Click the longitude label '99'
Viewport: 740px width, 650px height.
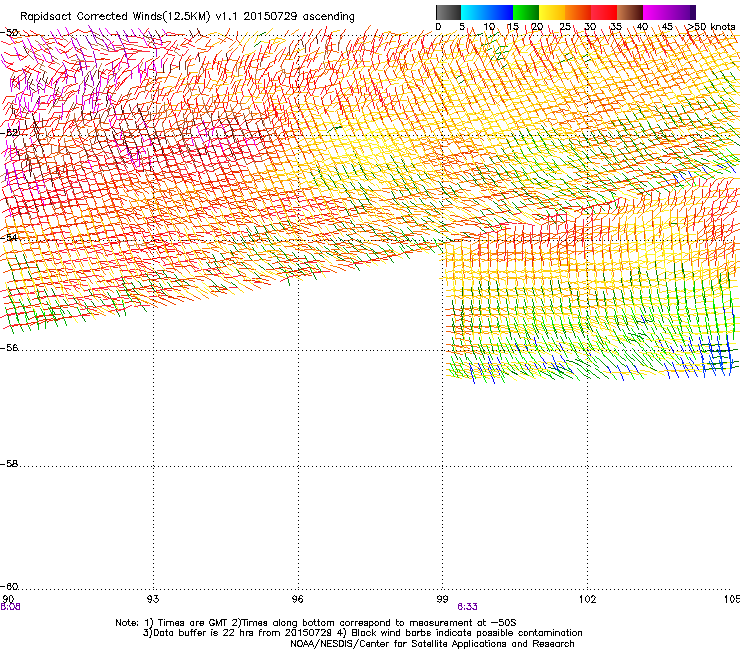(442, 599)
